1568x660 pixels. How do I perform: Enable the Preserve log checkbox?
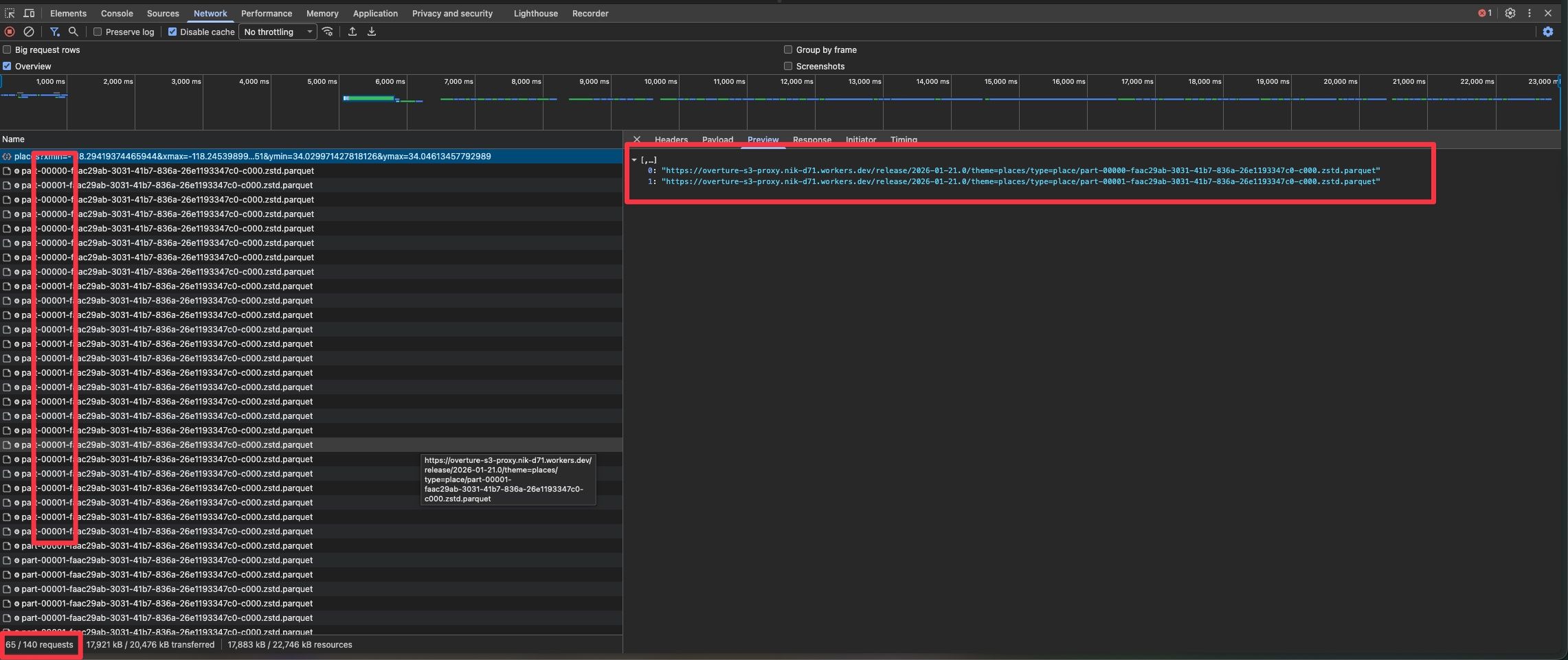pyautogui.click(x=98, y=32)
